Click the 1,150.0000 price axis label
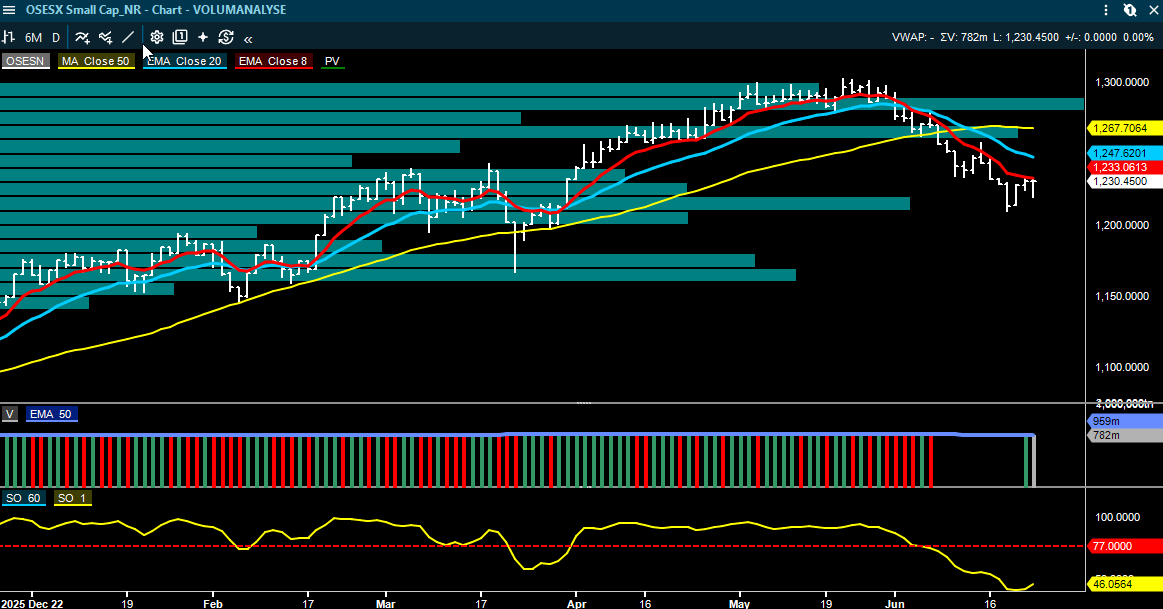This screenshot has height=609, width=1163. (x=1121, y=296)
